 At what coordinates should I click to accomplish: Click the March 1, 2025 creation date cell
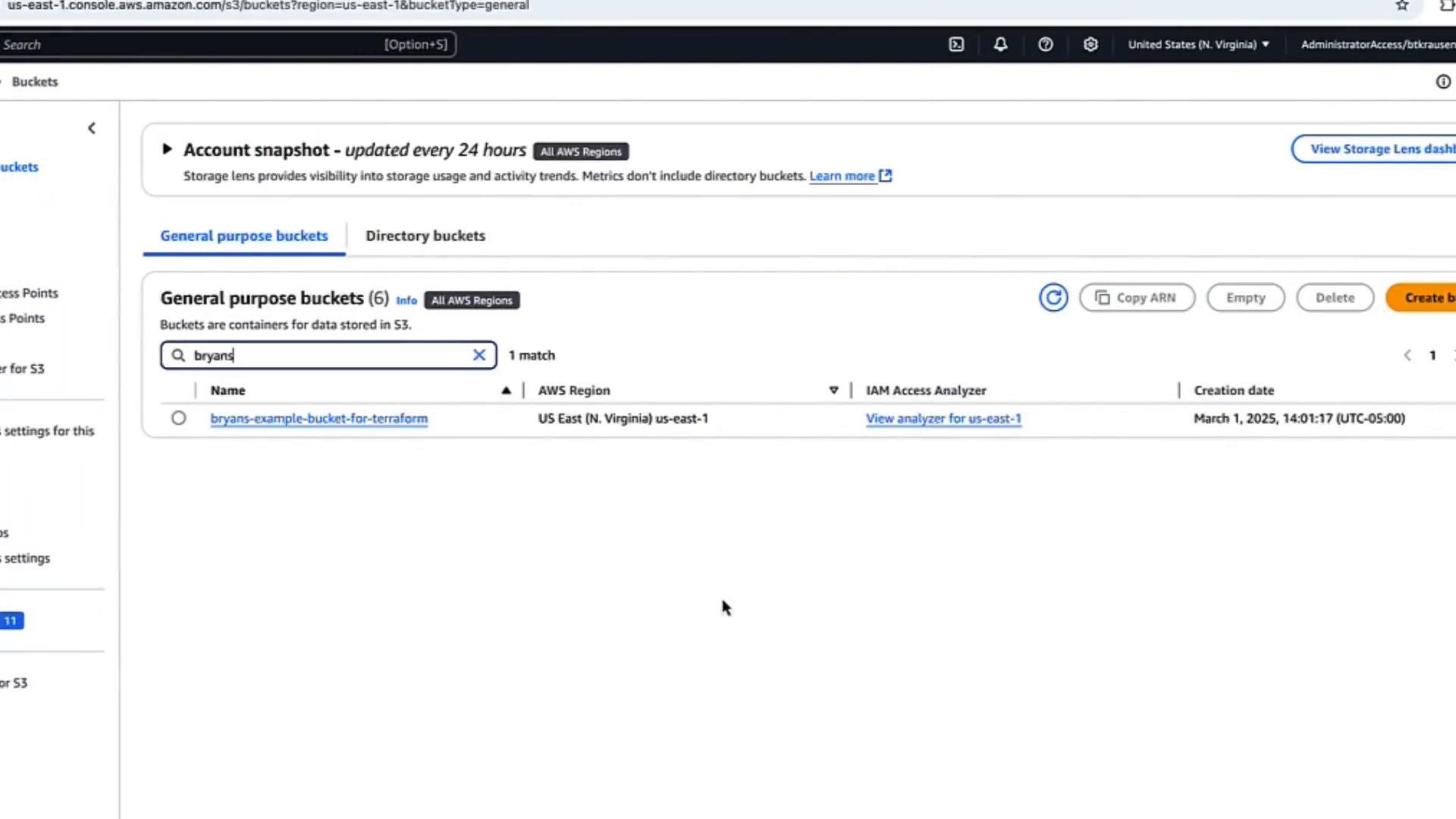coord(1299,419)
